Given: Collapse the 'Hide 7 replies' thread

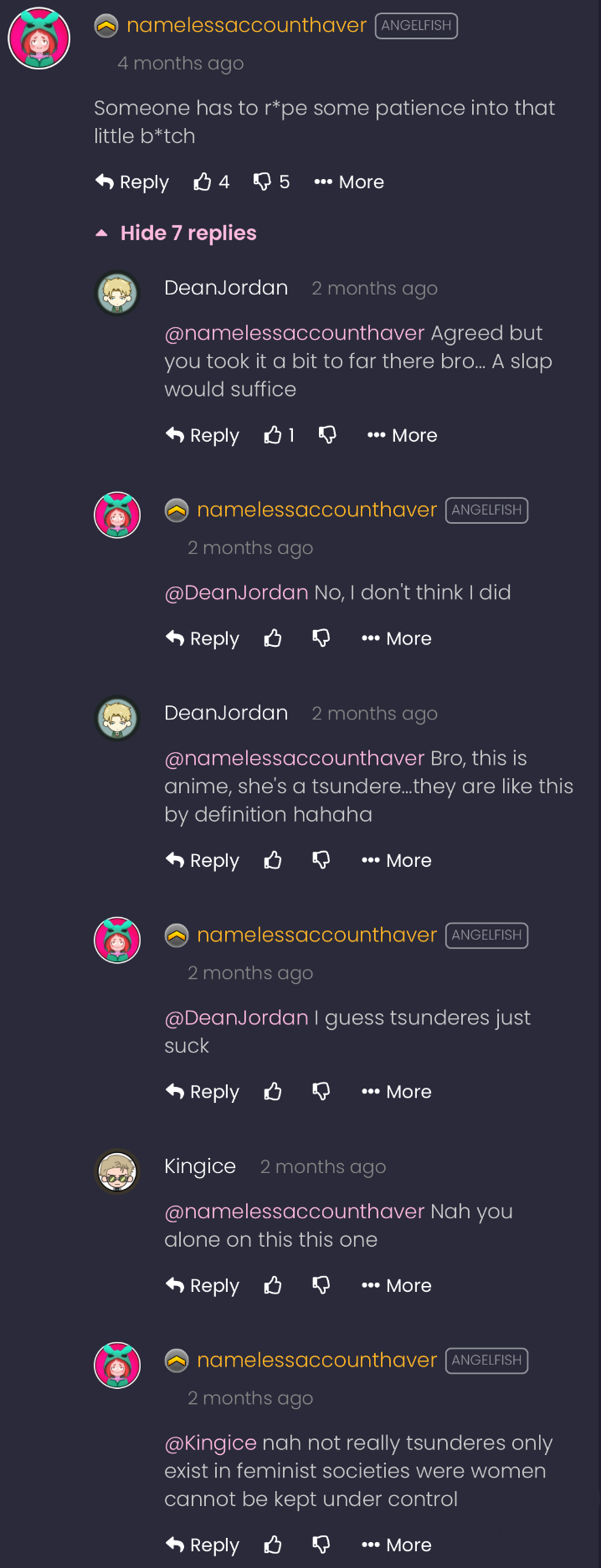Looking at the screenshot, I should pyautogui.click(x=177, y=233).
